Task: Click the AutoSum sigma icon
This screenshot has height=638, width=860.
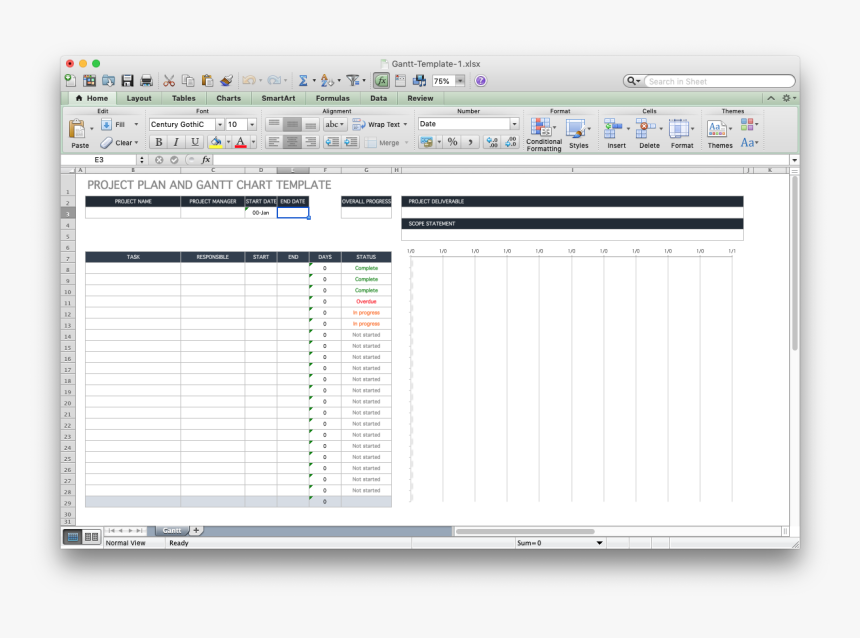Action: click(x=302, y=81)
